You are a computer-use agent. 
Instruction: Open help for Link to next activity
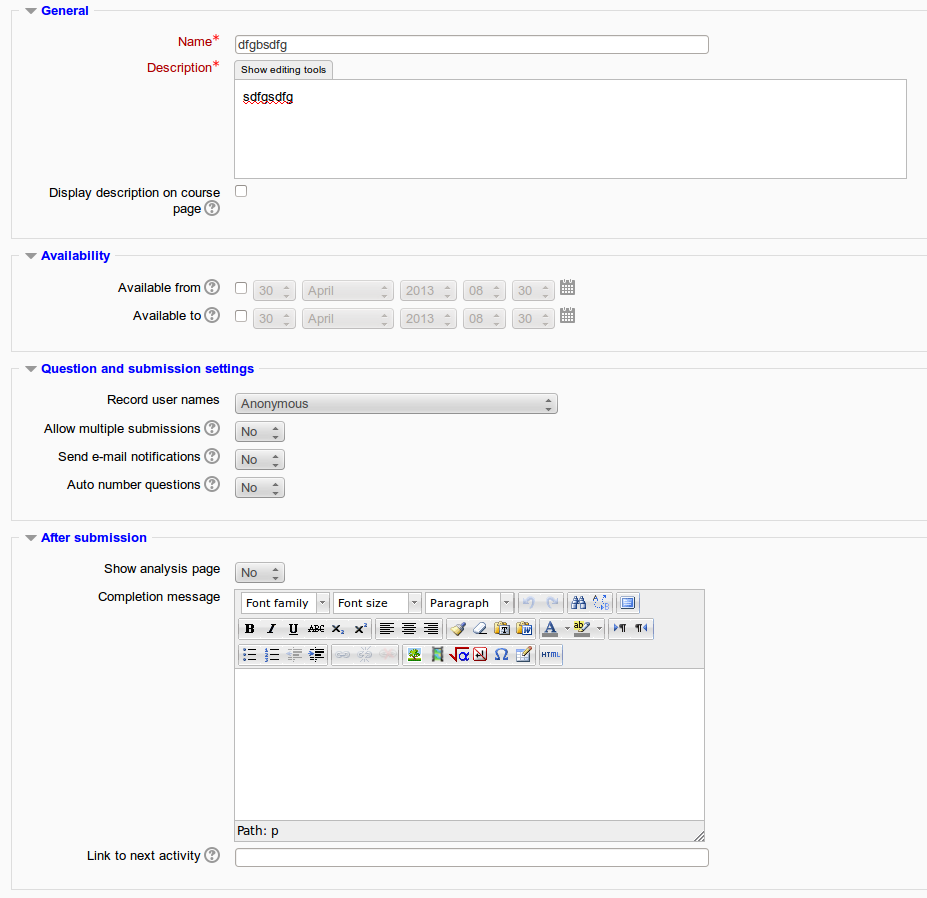coord(212,855)
